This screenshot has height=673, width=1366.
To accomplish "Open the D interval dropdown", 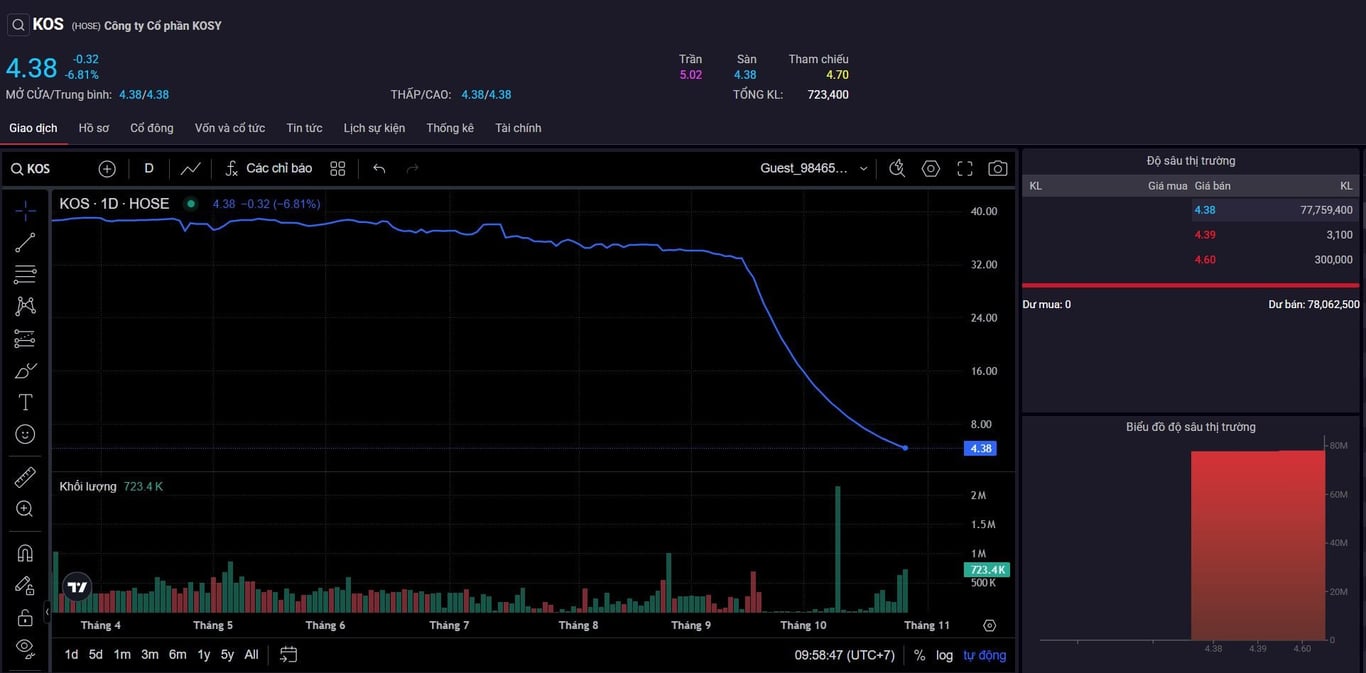I will [x=149, y=168].
